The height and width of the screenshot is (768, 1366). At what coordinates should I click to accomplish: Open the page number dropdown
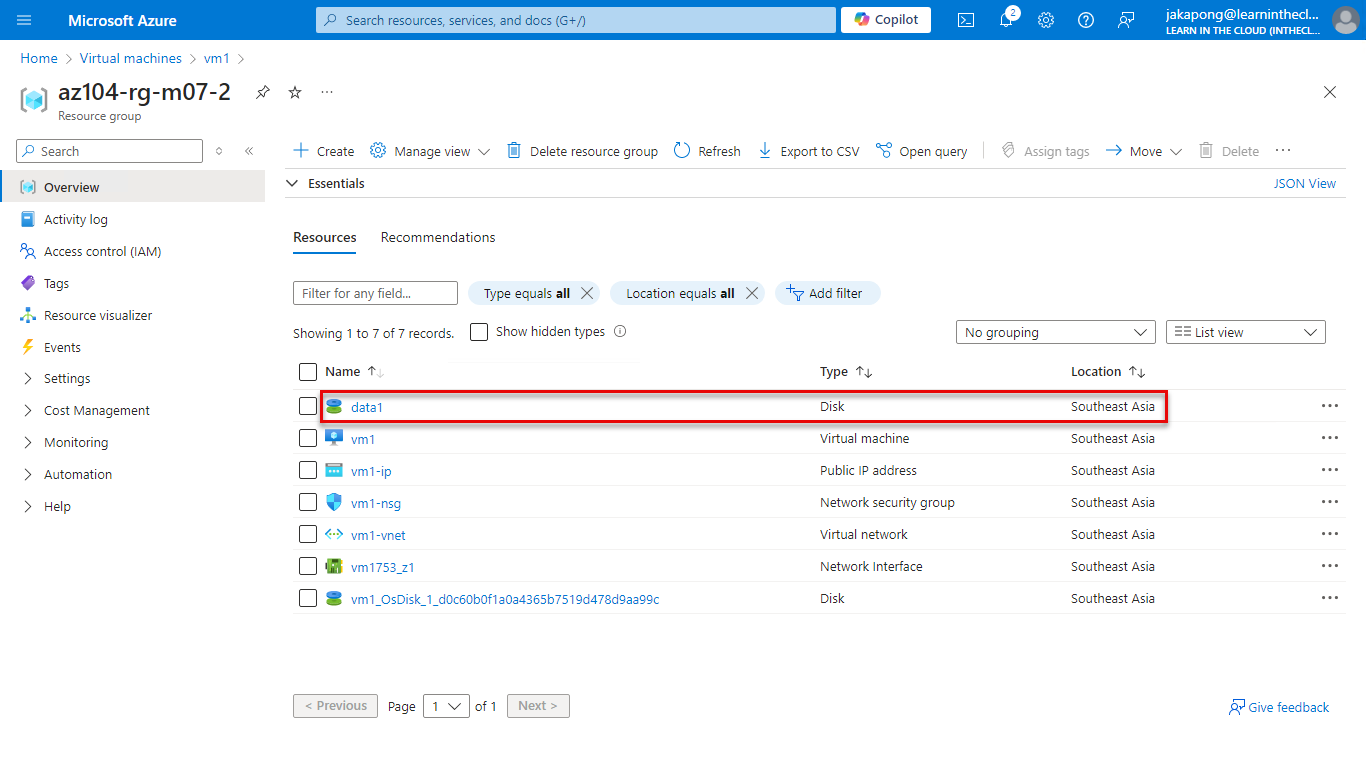pyautogui.click(x=446, y=705)
